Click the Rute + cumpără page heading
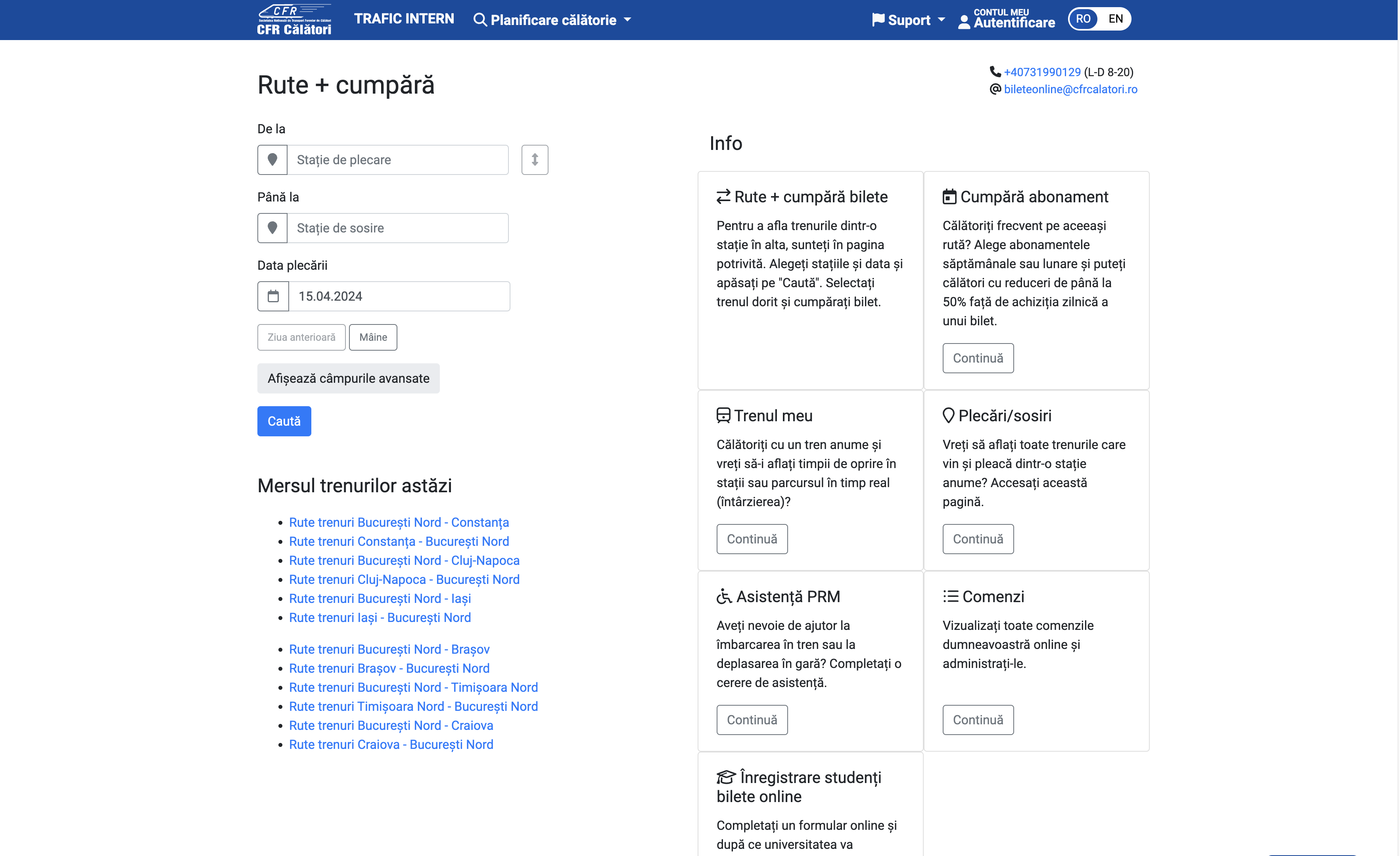Image resolution: width=1400 pixels, height=856 pixels. point(346,85)
